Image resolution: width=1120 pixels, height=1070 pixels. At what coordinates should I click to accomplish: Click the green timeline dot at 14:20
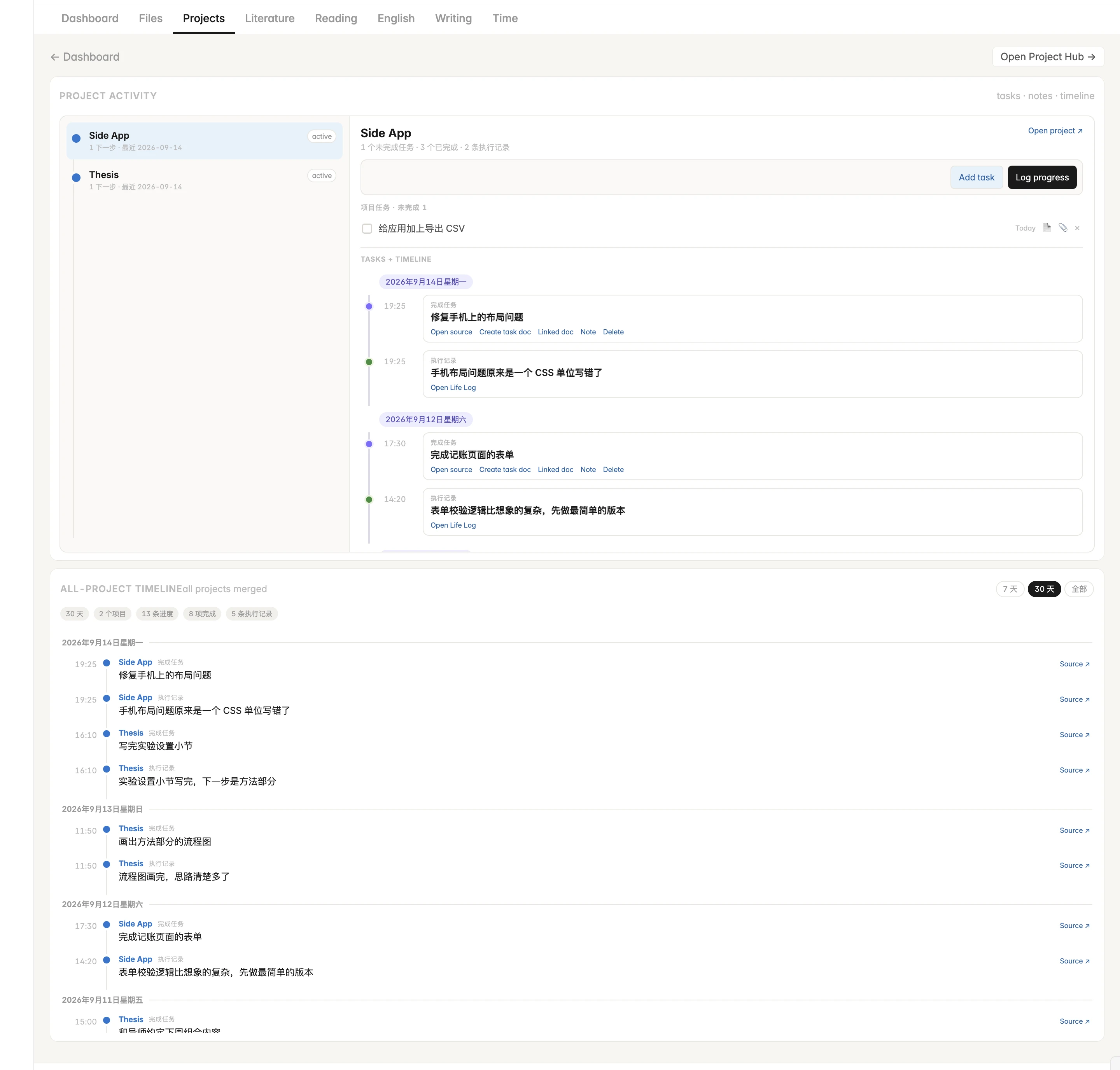[x=369, y=500]
